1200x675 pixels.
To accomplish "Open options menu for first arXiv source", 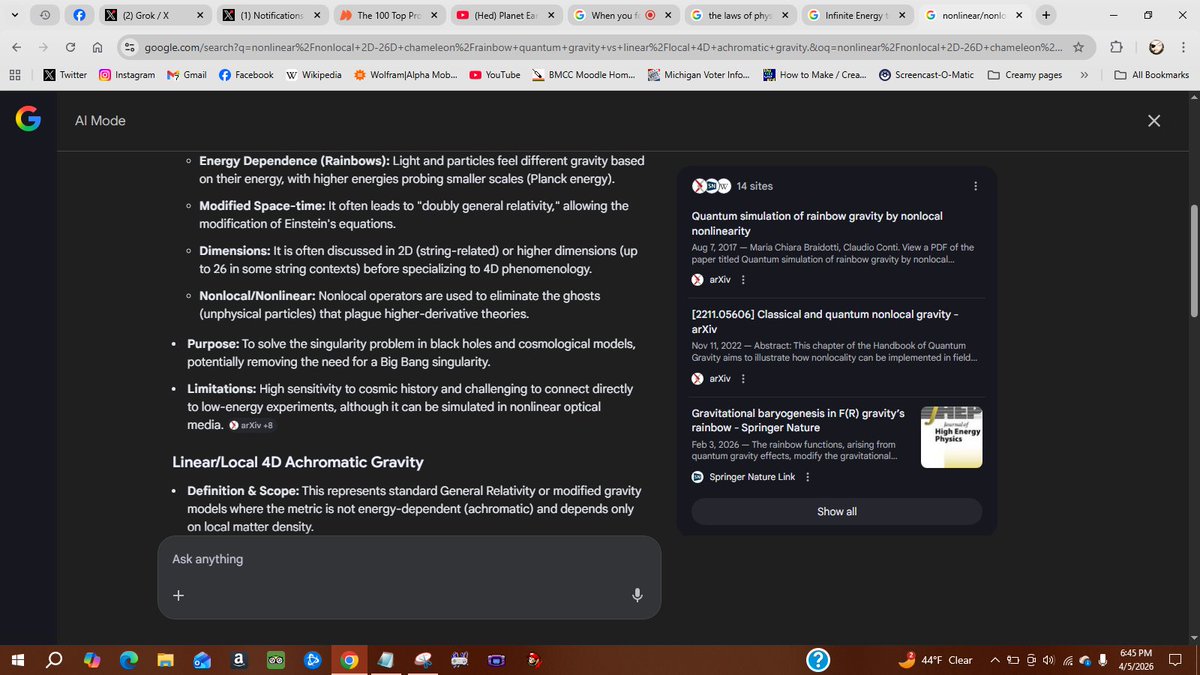I will tap(743, 280).
